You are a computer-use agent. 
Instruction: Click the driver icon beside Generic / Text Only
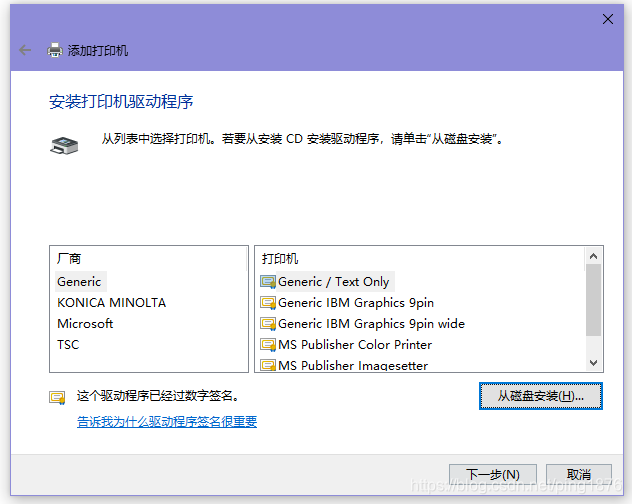[268, 281]
